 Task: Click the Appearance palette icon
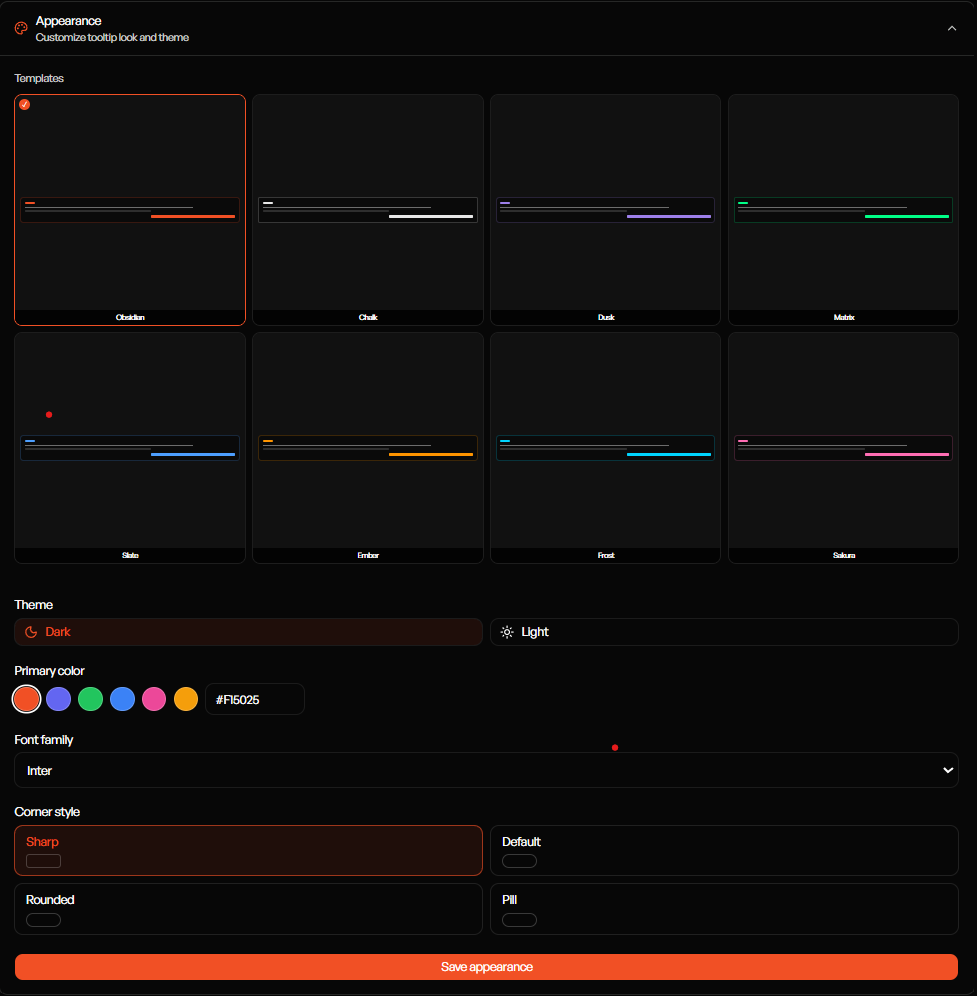click(x=21, y=28)
